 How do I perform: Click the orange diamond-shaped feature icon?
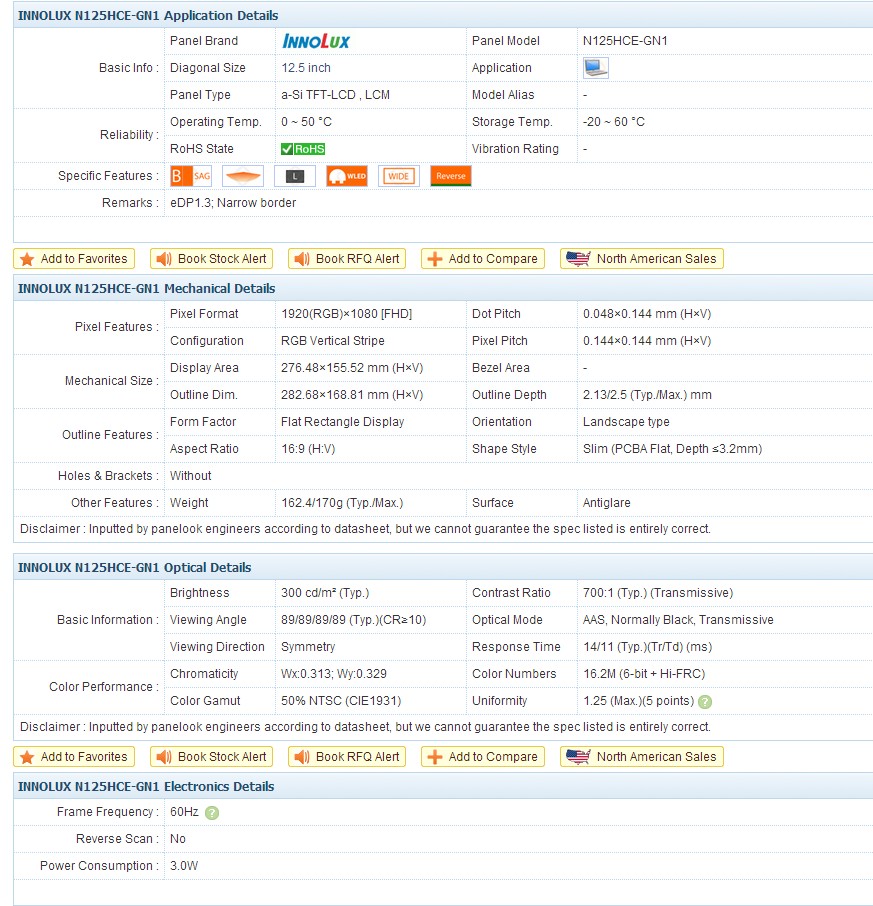(243, 176)
